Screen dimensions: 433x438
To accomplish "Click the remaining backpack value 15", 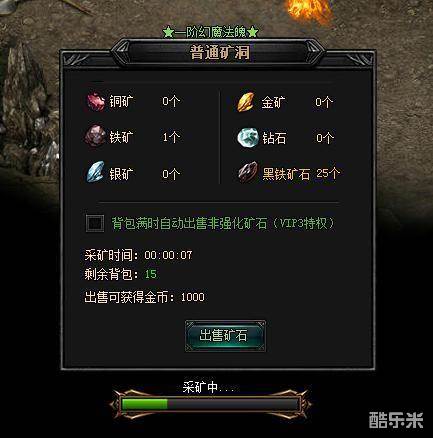I will pyautogui.click(x=150, y=274).
